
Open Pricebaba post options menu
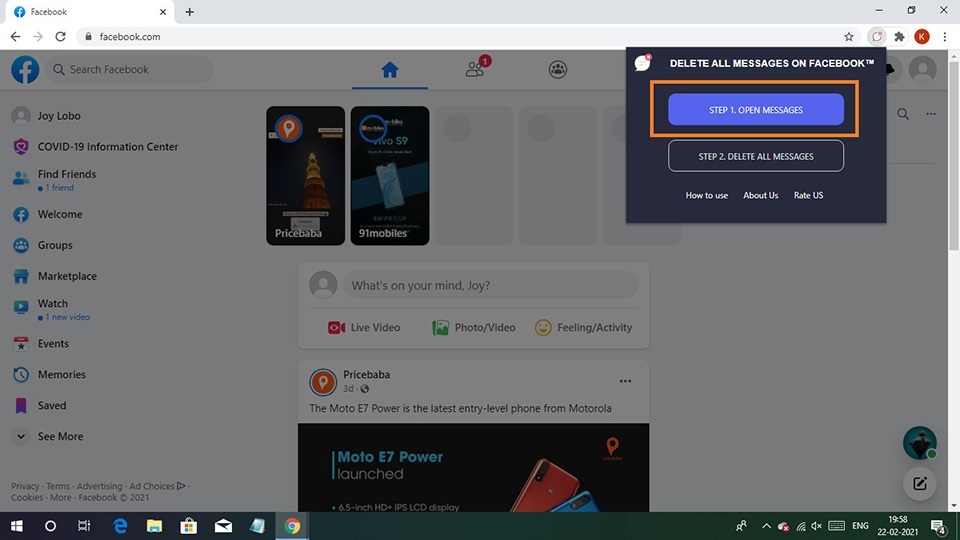(624, 381)
